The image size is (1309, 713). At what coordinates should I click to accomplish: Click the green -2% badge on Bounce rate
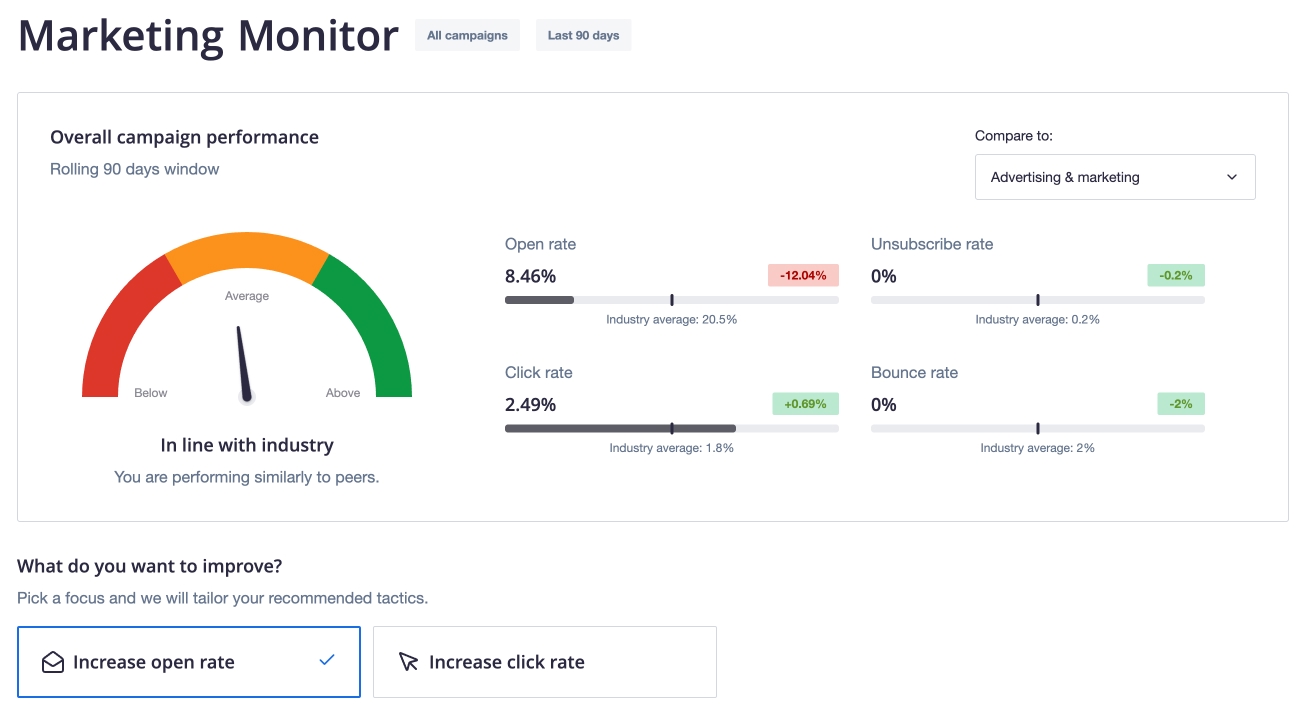pyautogui.click(x=1181, y=404)
